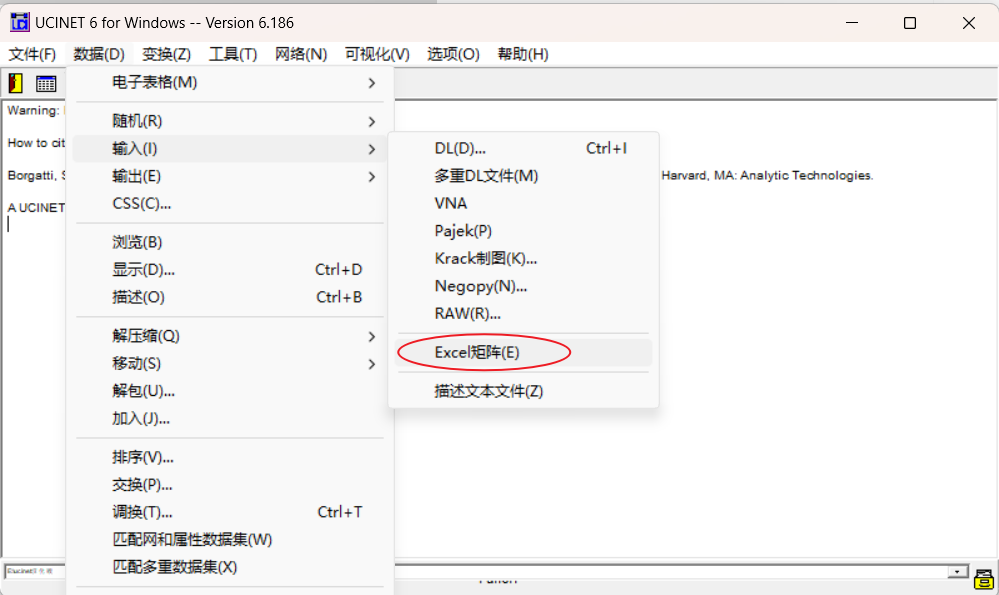Open the 数据(D) menu

[99, 54]
